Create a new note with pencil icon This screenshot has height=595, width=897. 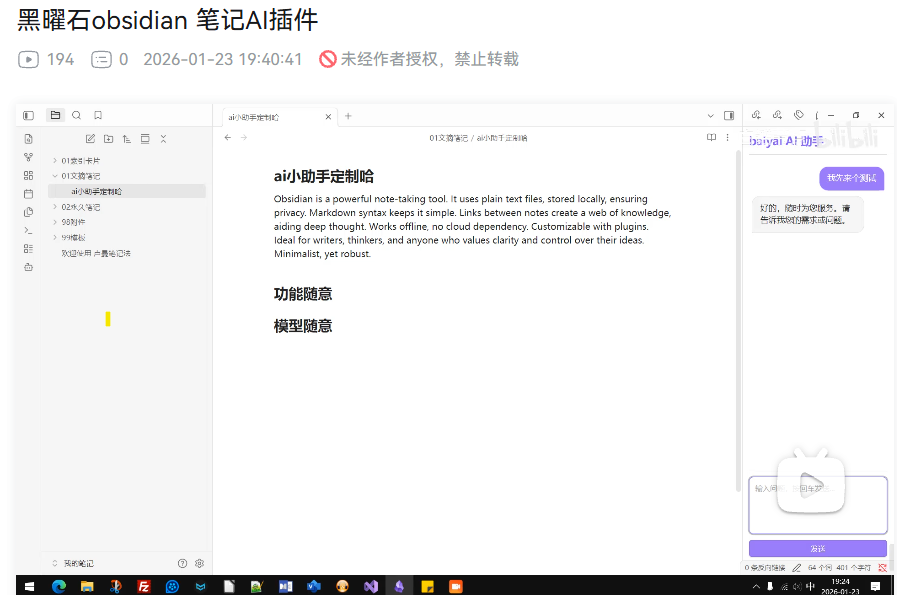coord(90,139)
